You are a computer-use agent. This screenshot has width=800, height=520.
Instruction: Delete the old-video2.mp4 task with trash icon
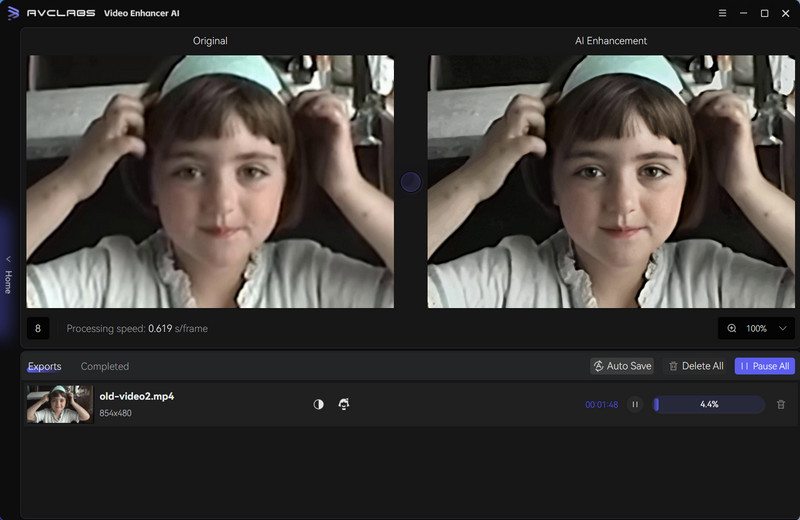(x=781, y=405)
